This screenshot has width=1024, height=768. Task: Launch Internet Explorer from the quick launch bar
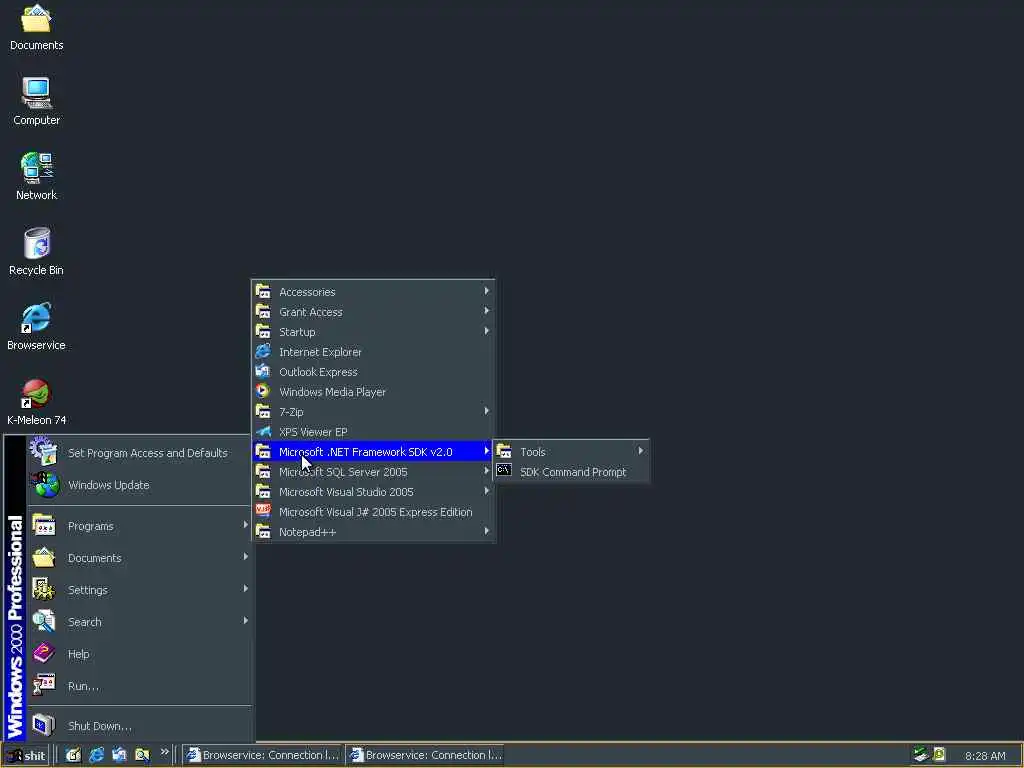pyautogui.click(x=97, y=755)
